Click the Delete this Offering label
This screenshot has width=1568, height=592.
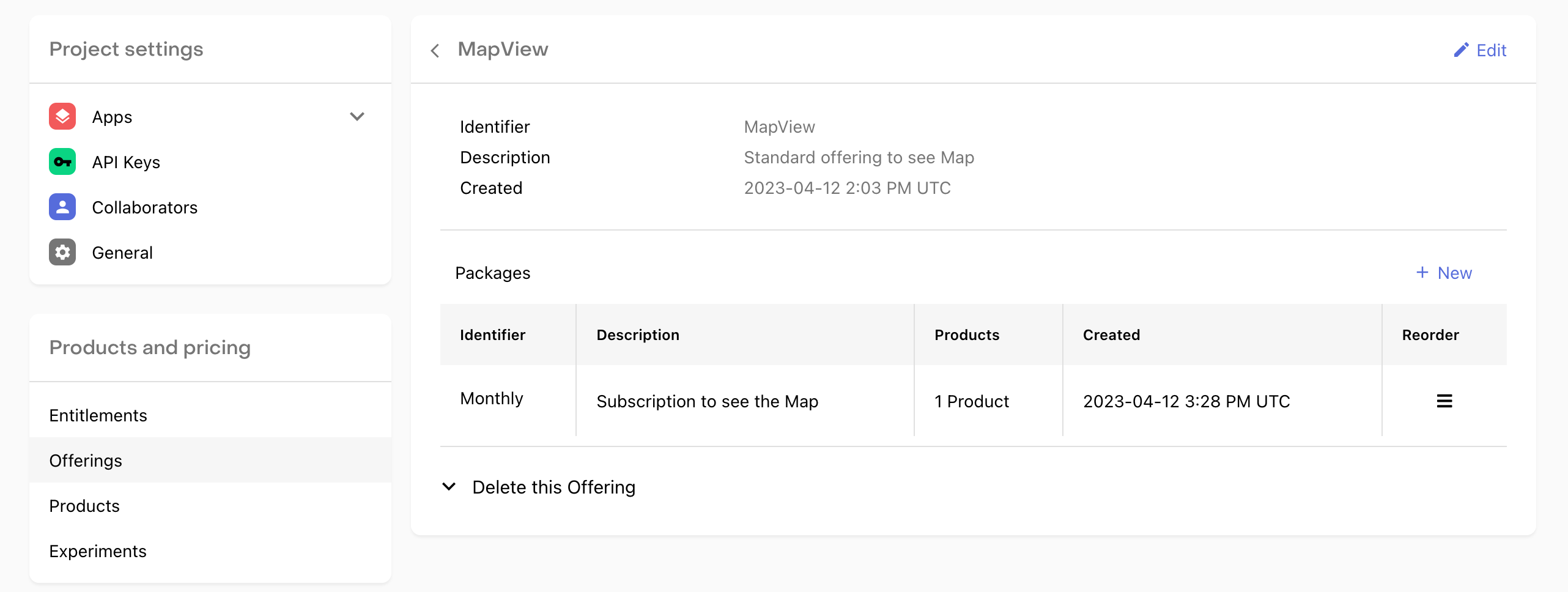553,487
